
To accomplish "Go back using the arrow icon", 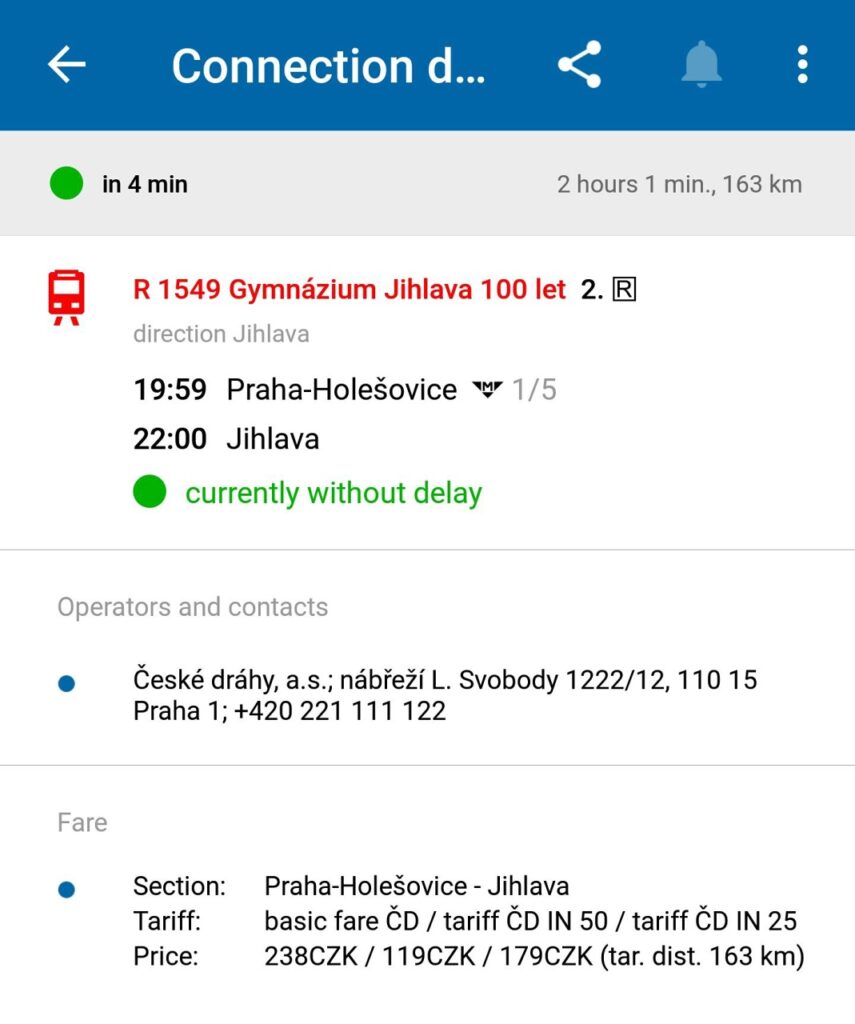I will click(67, 65).
